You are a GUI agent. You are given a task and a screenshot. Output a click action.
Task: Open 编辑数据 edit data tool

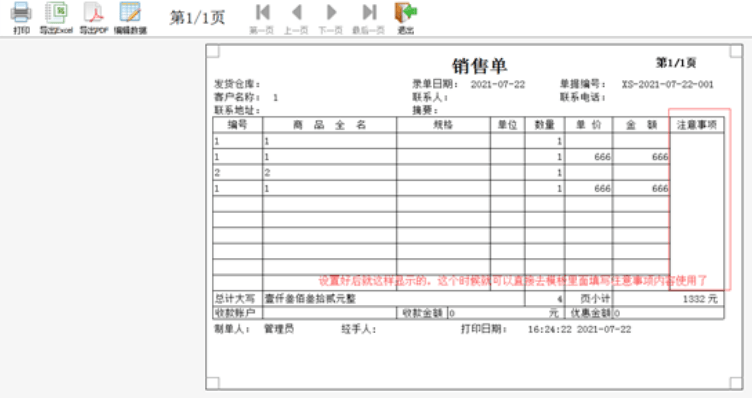tap(130, 12)
